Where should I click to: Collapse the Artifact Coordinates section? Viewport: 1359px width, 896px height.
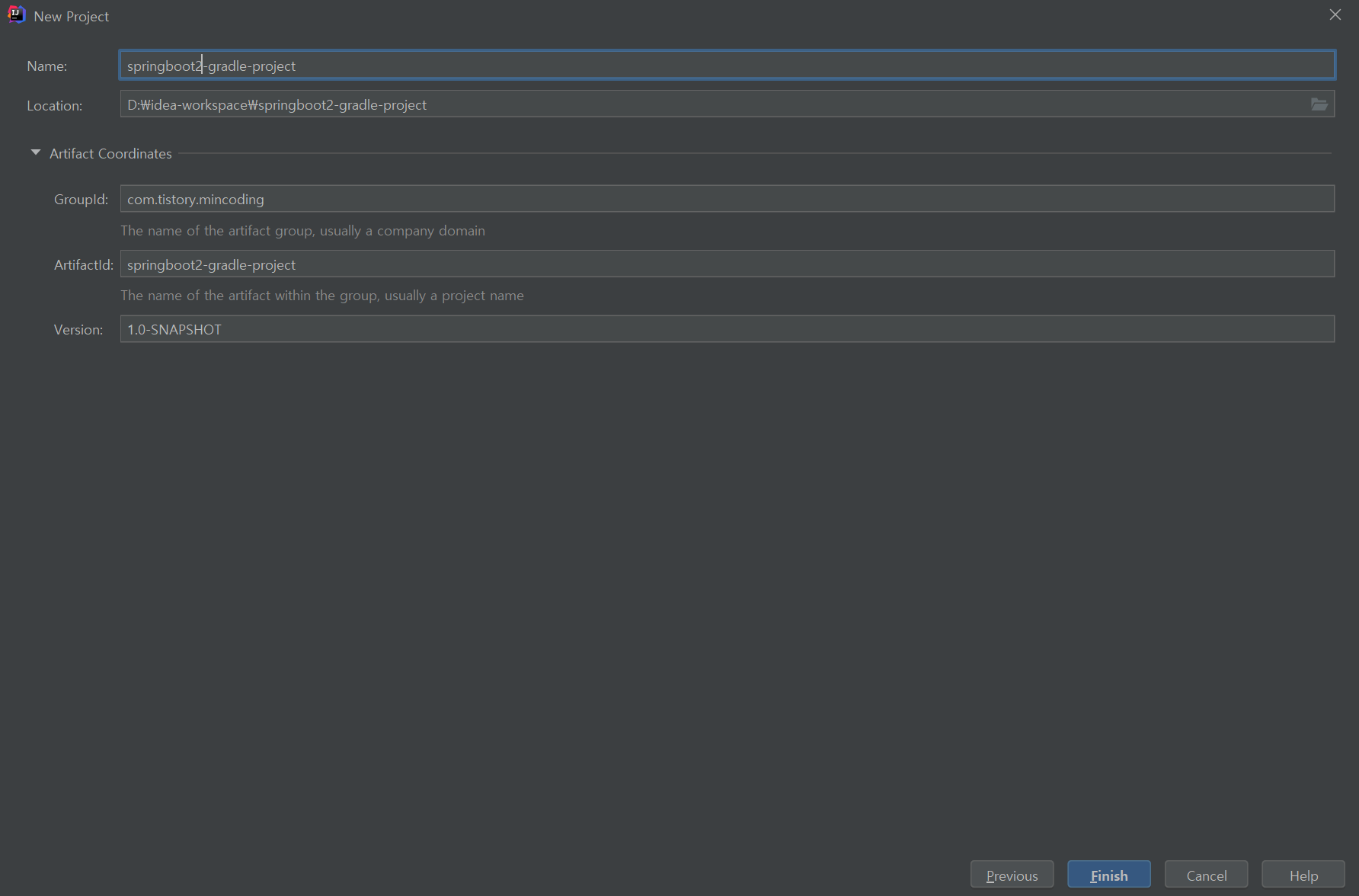(35, 152)
